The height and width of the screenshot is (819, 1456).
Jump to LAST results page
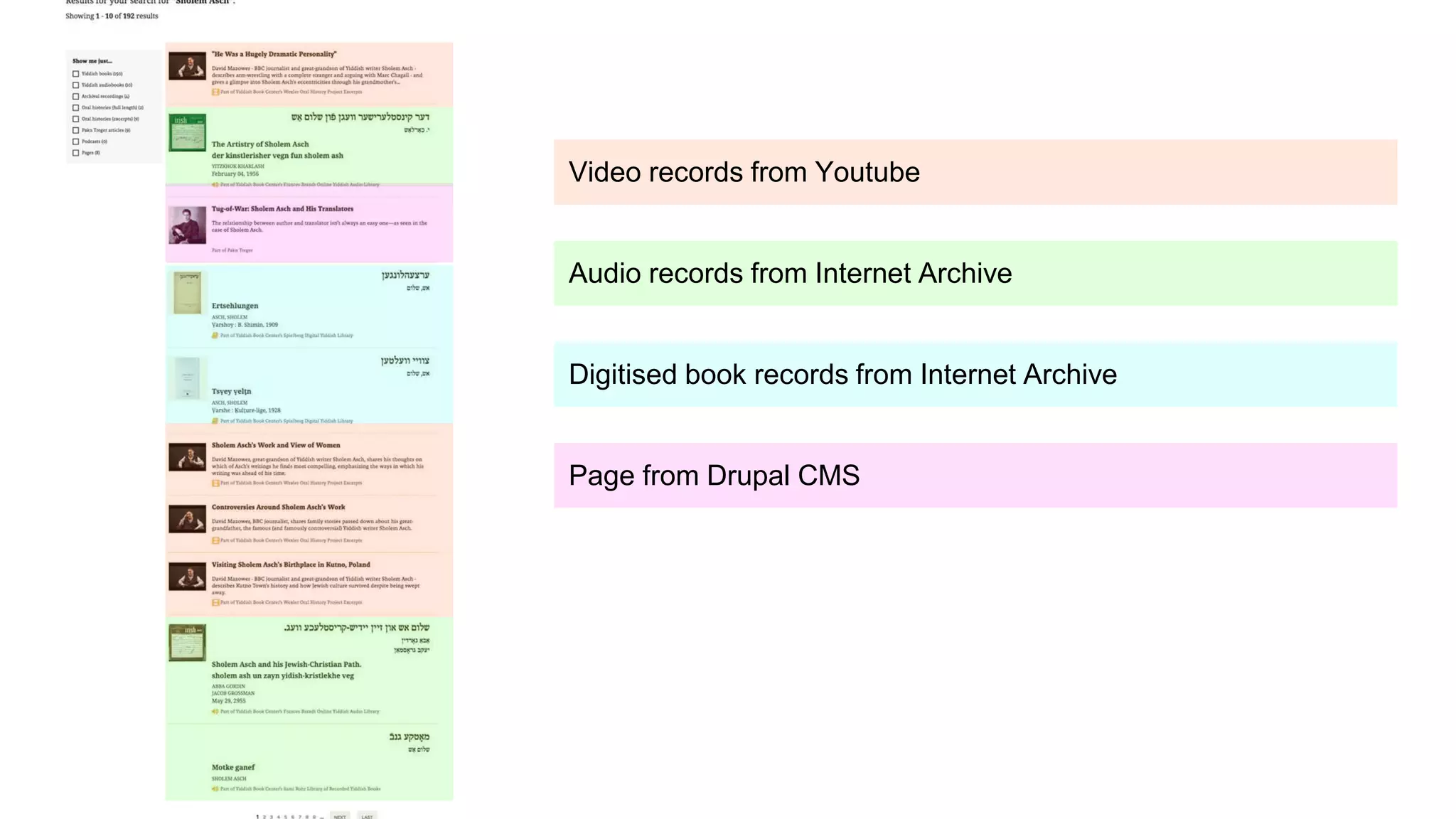click(367, 816)
